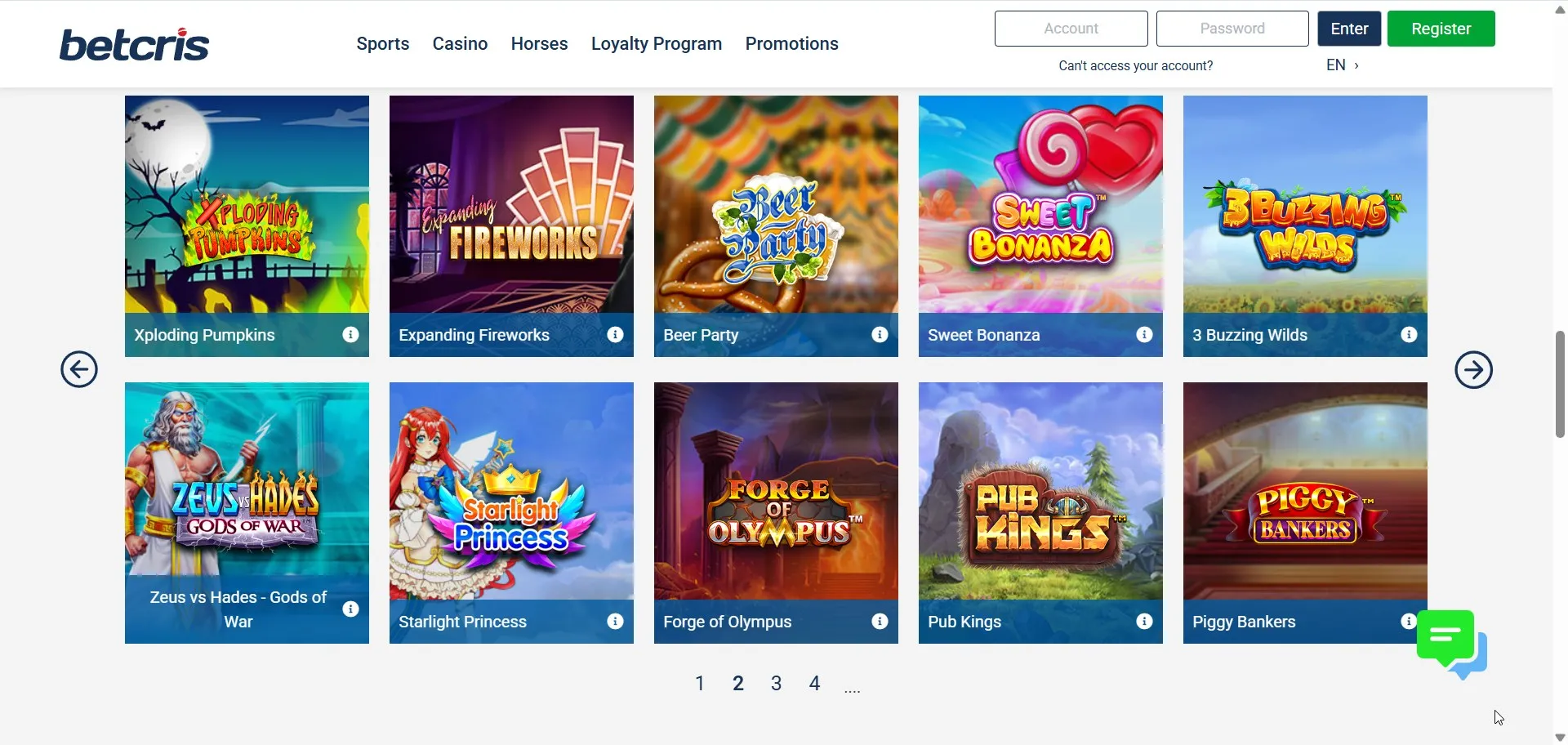The image size is (1568, 745).
Task: Click the page vertical scrollbar thumb
Action: coord(1560,384)
